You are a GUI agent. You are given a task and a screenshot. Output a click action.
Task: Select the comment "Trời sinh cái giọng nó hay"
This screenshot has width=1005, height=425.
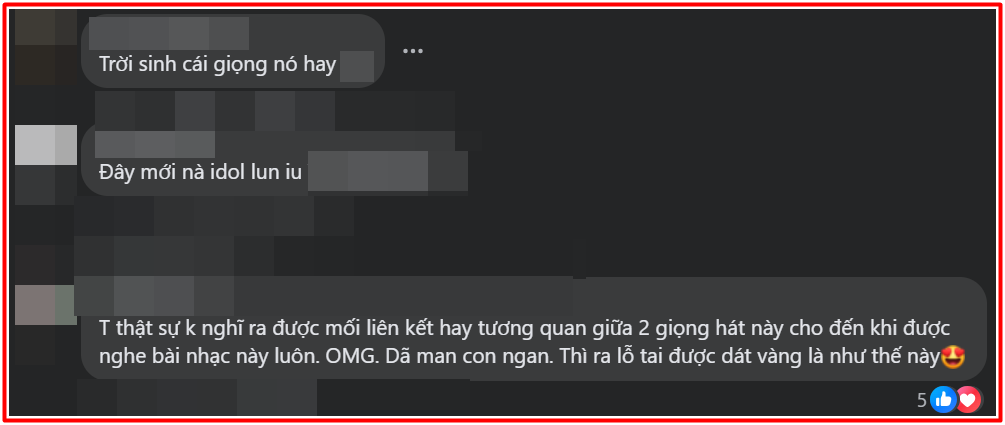tap(218, 65)
